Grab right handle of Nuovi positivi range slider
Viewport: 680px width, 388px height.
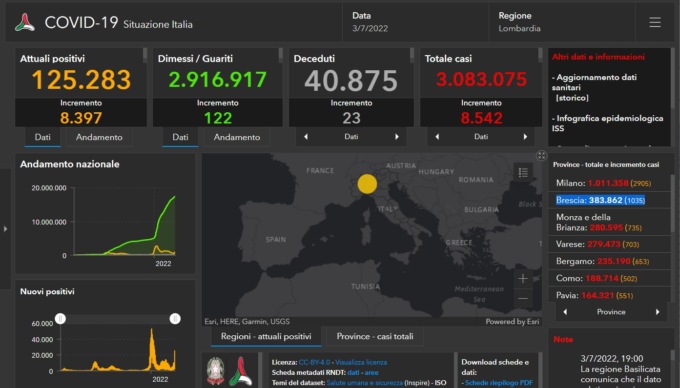pos(175,319)
